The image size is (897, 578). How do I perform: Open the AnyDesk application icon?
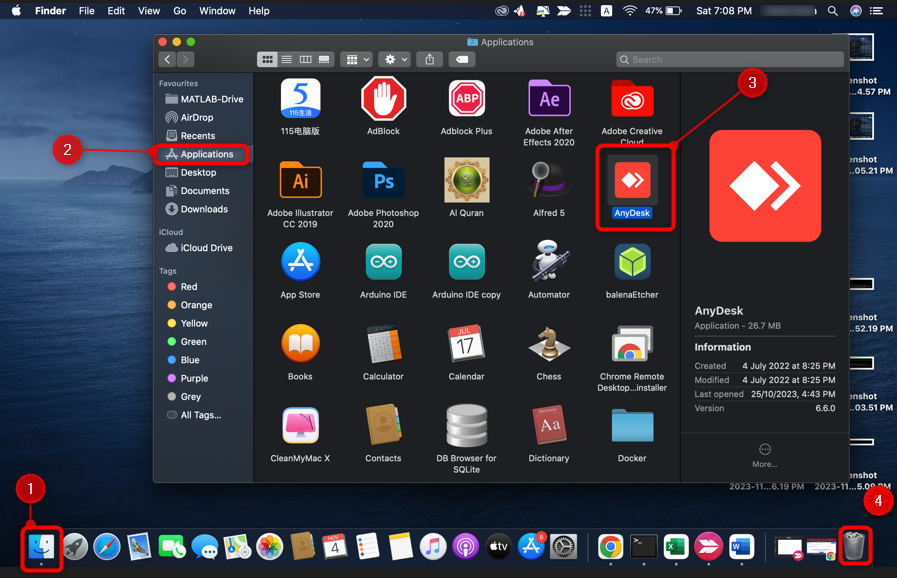632,181
